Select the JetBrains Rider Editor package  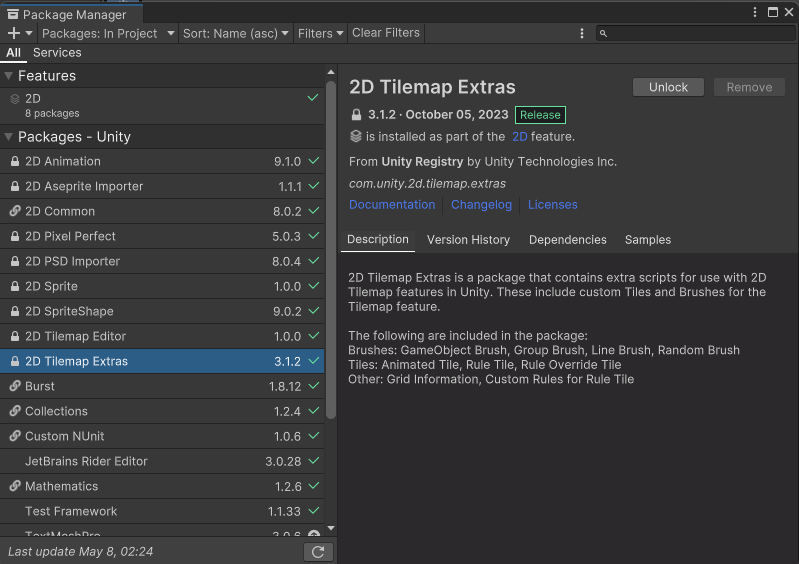[162, 461]
